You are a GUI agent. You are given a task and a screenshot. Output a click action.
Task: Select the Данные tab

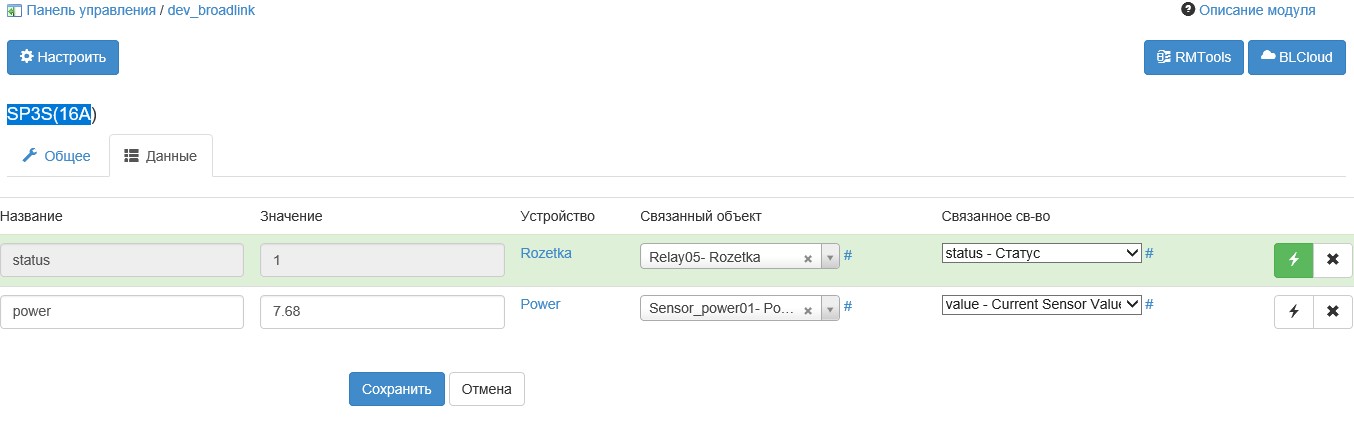(160, 156)
